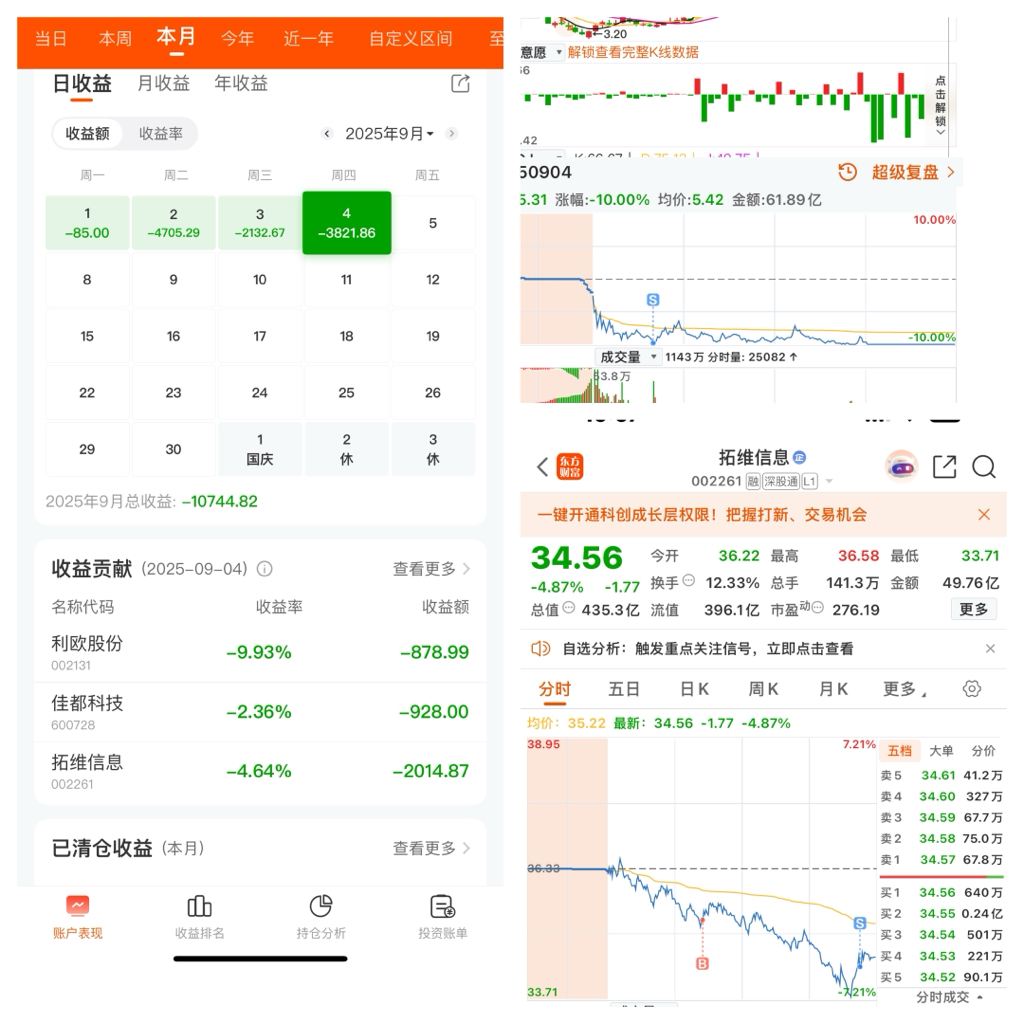
Task: Open 意愿 indicator dropdown
Action: pos(542,52)
